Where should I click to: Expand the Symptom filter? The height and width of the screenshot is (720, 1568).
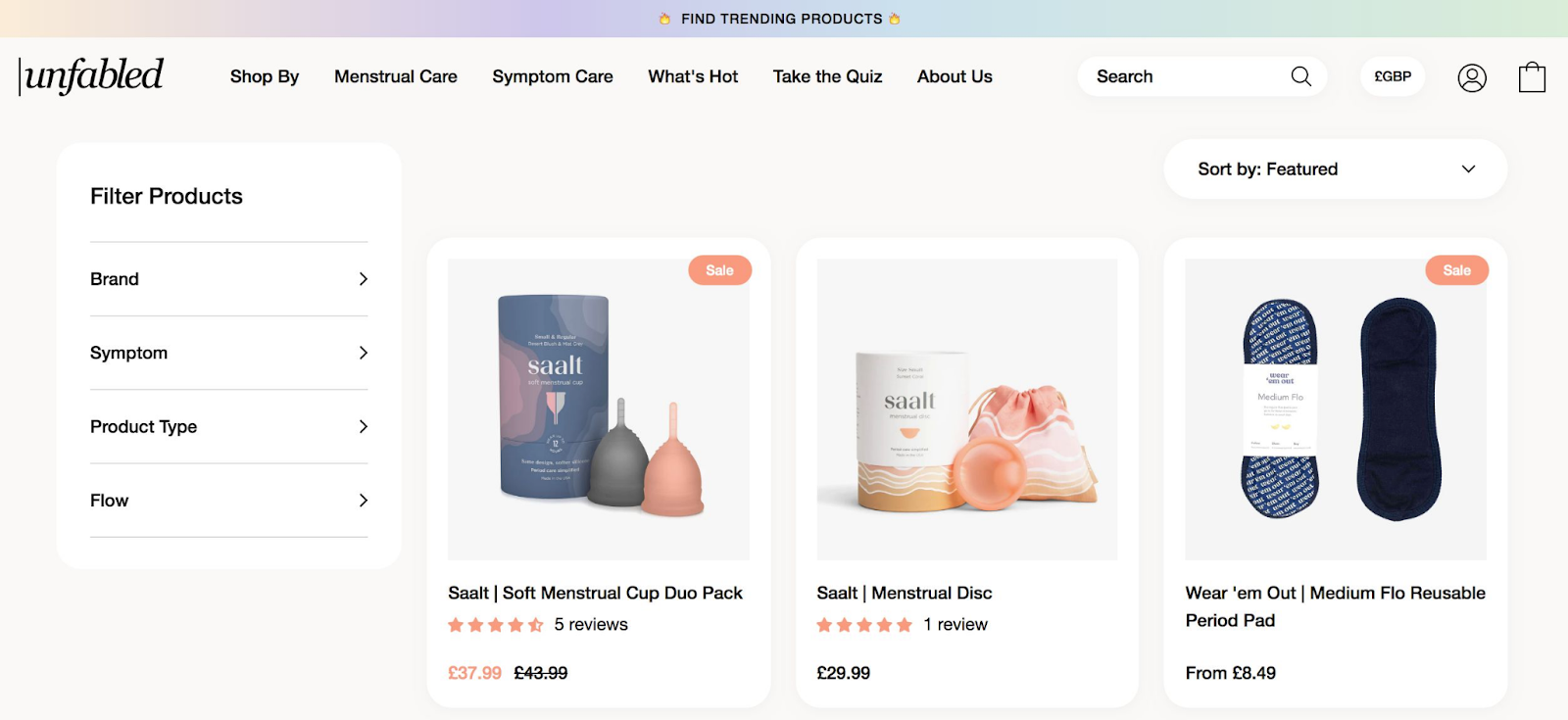[227, 353]
